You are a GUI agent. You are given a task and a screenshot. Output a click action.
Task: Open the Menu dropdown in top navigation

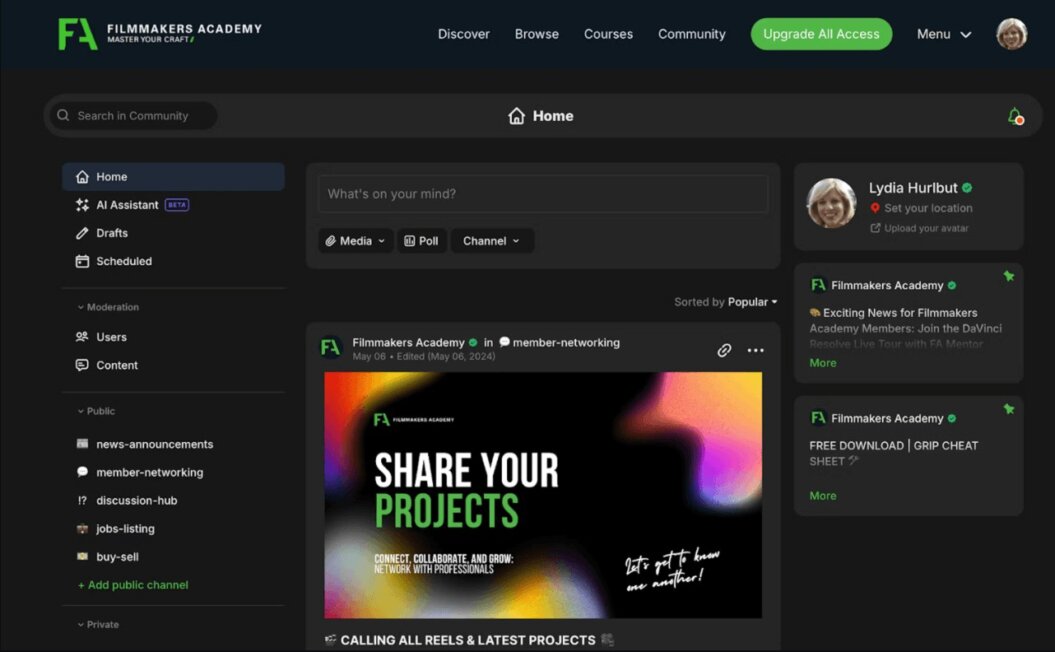click(944, 34)
